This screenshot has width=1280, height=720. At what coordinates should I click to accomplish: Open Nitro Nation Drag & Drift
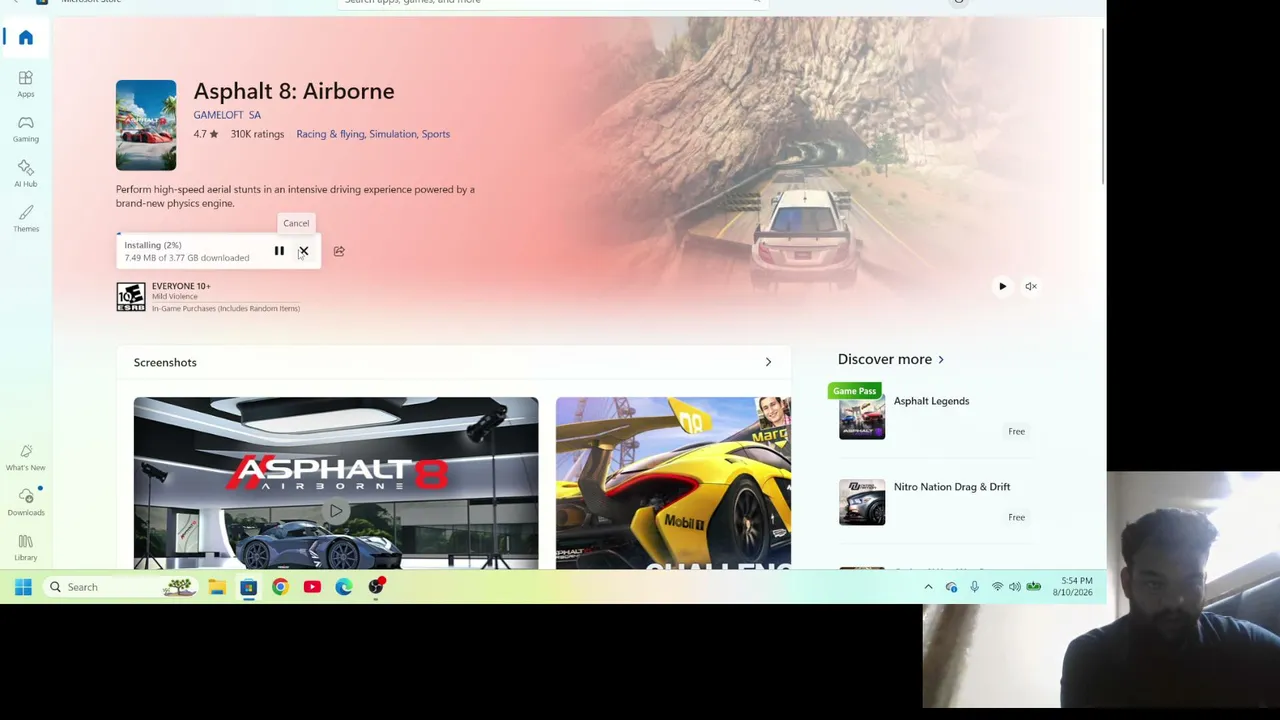(952, 487)
